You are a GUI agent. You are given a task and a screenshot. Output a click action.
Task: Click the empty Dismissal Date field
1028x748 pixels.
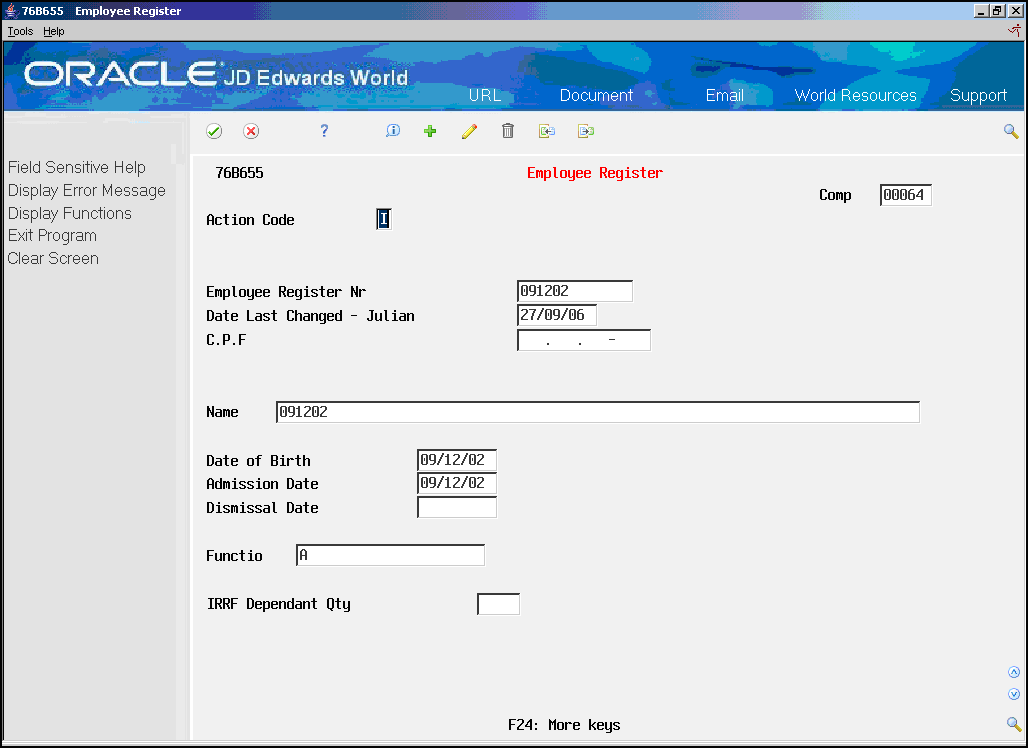tap(457, 507)
